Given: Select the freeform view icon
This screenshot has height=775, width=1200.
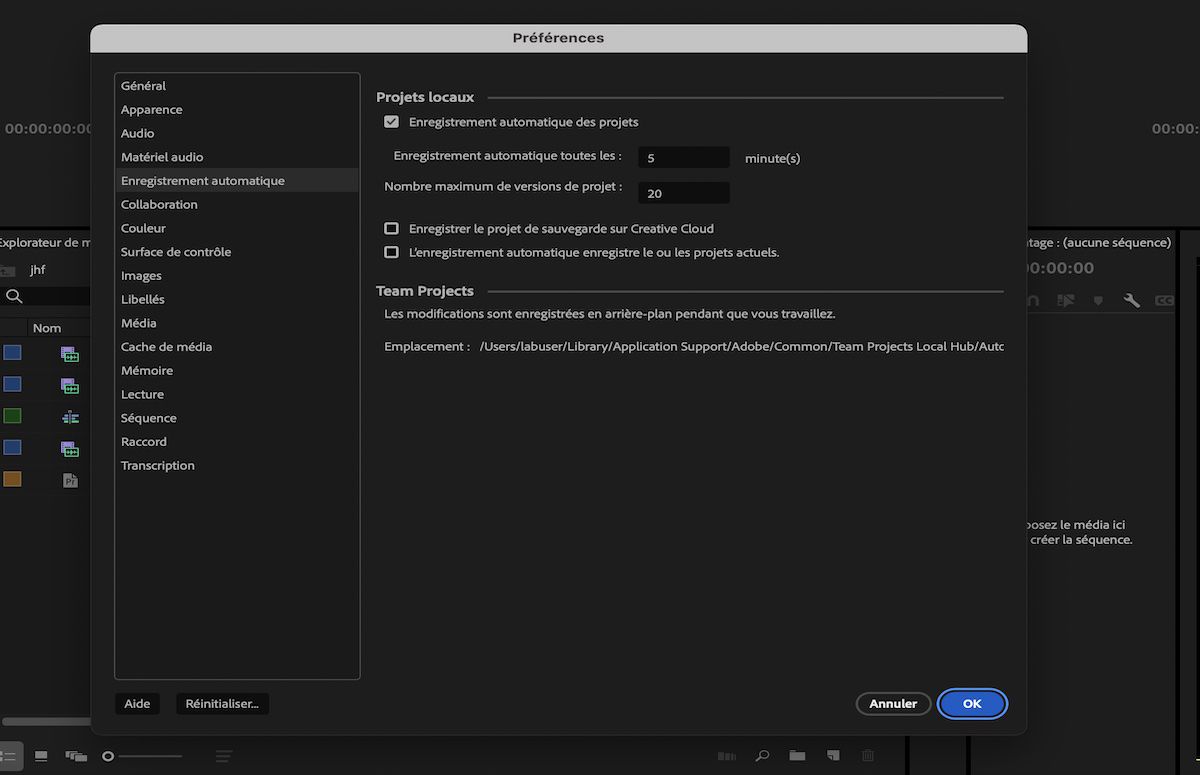Looking at the screenshot, I should tap(75, 756).
